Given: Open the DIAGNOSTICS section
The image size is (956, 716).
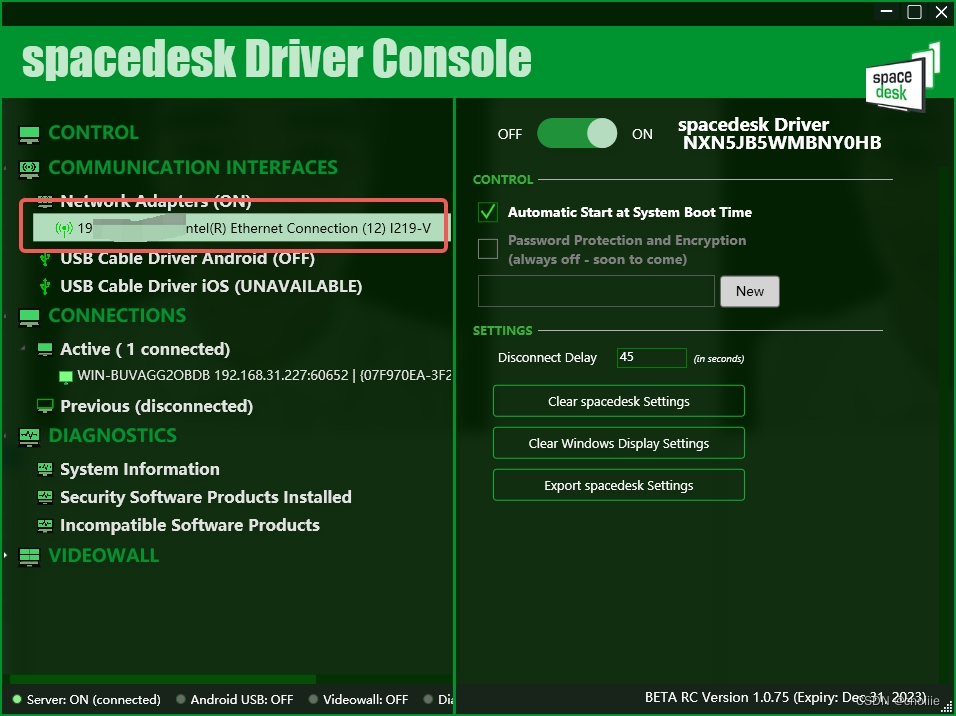Looking at the screenshot, I should [x=112, y=436].
